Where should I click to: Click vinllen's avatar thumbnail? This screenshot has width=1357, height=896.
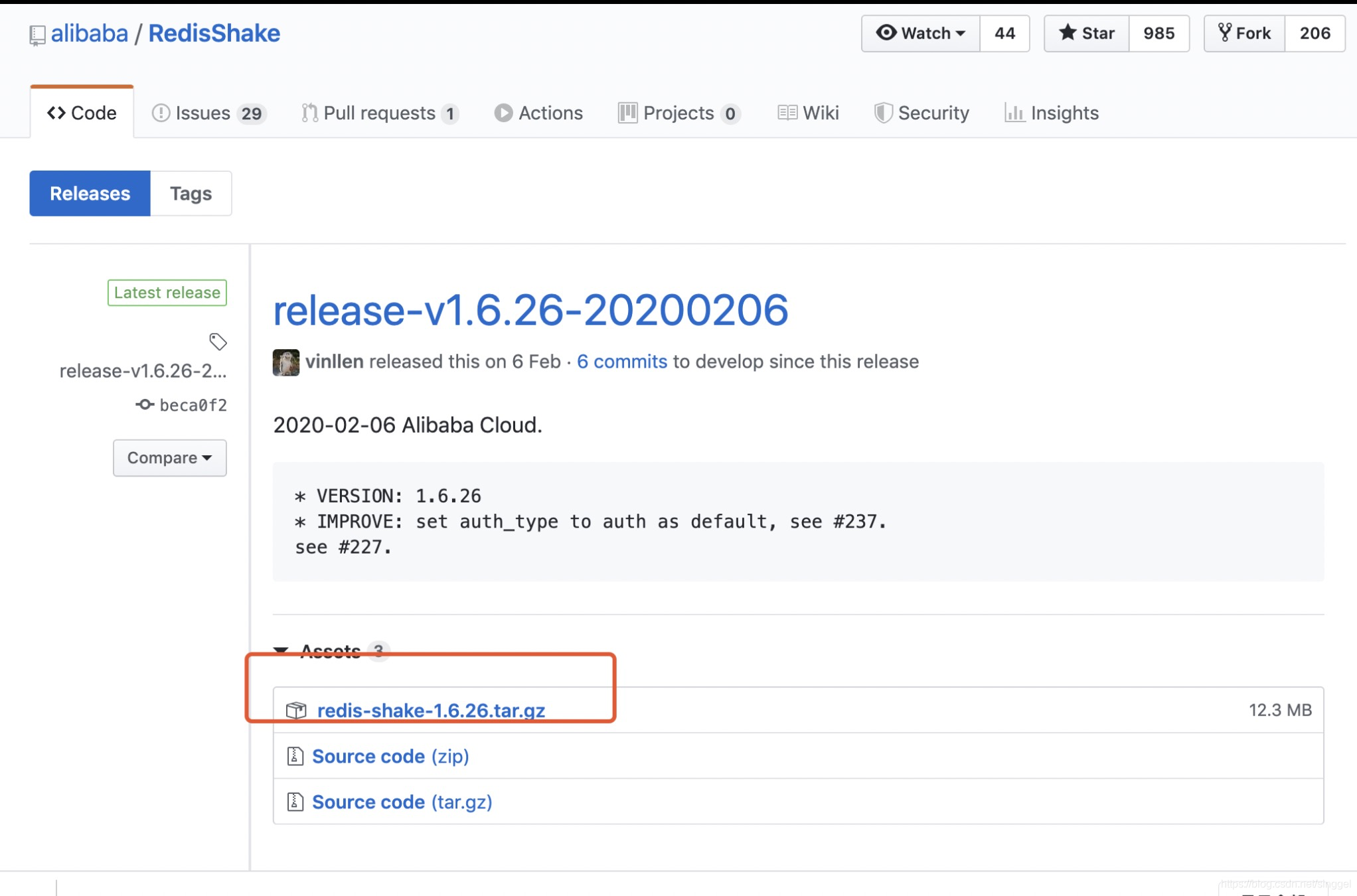click(x=285, y=361)
